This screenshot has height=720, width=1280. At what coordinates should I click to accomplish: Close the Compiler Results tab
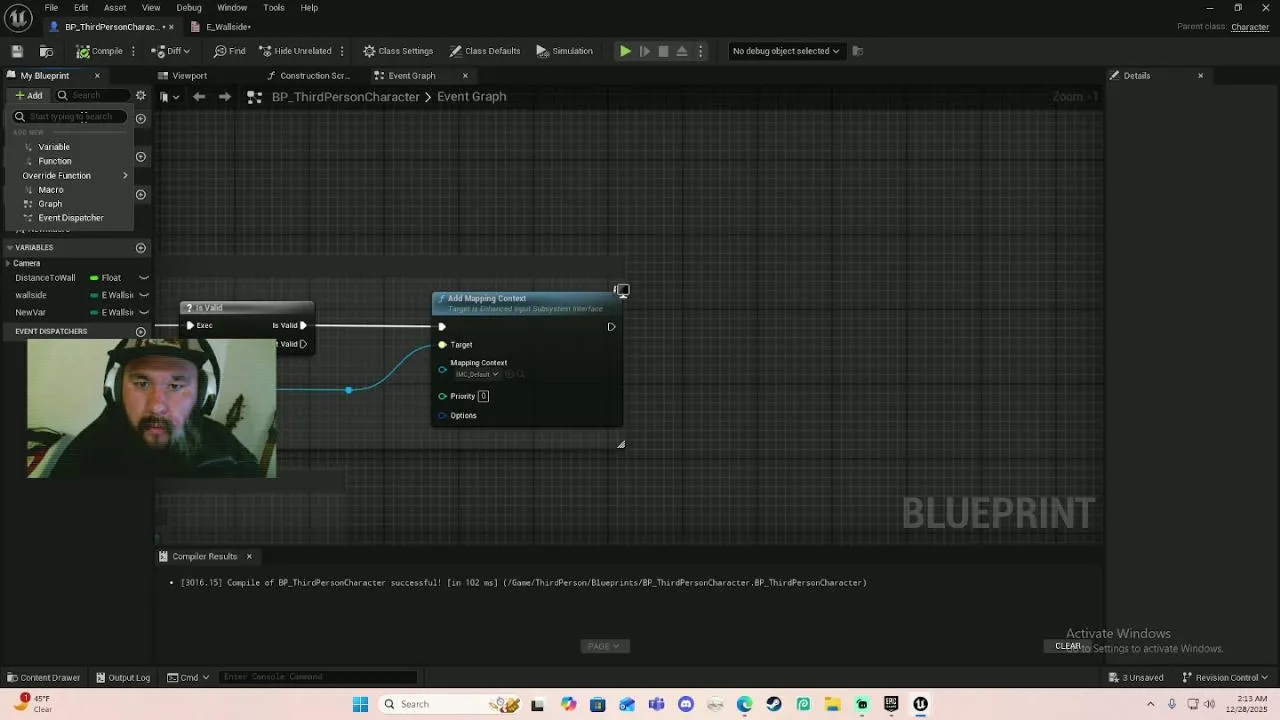pos(249,557)
